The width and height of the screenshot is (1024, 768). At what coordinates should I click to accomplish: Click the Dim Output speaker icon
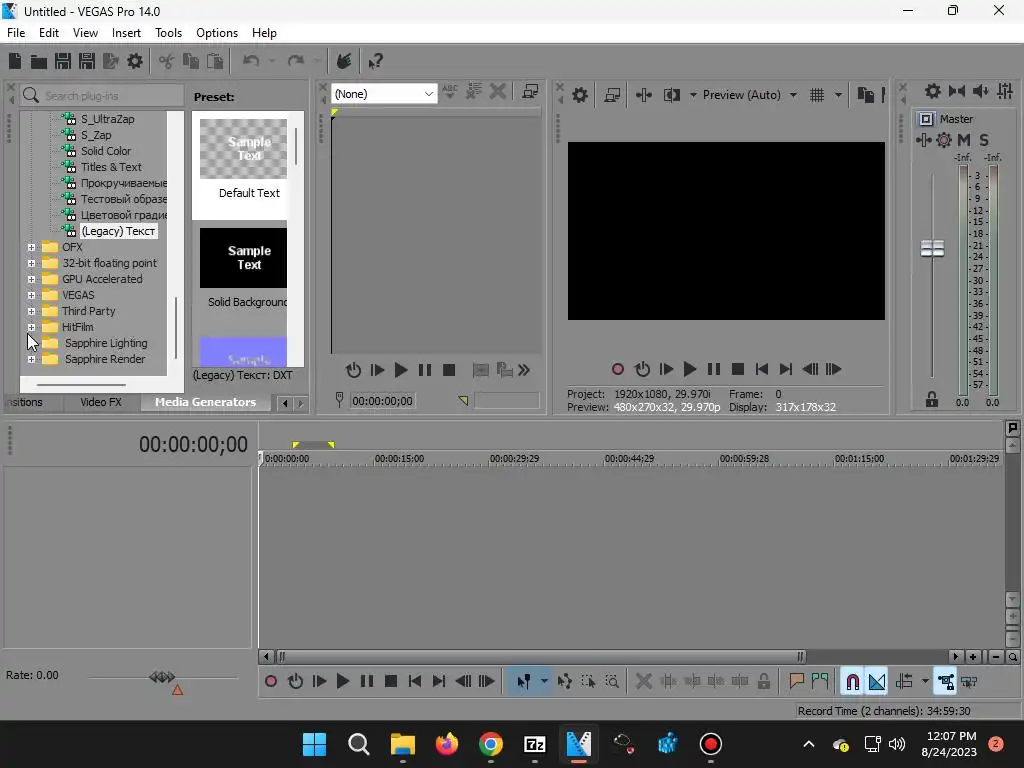[980, 91]
